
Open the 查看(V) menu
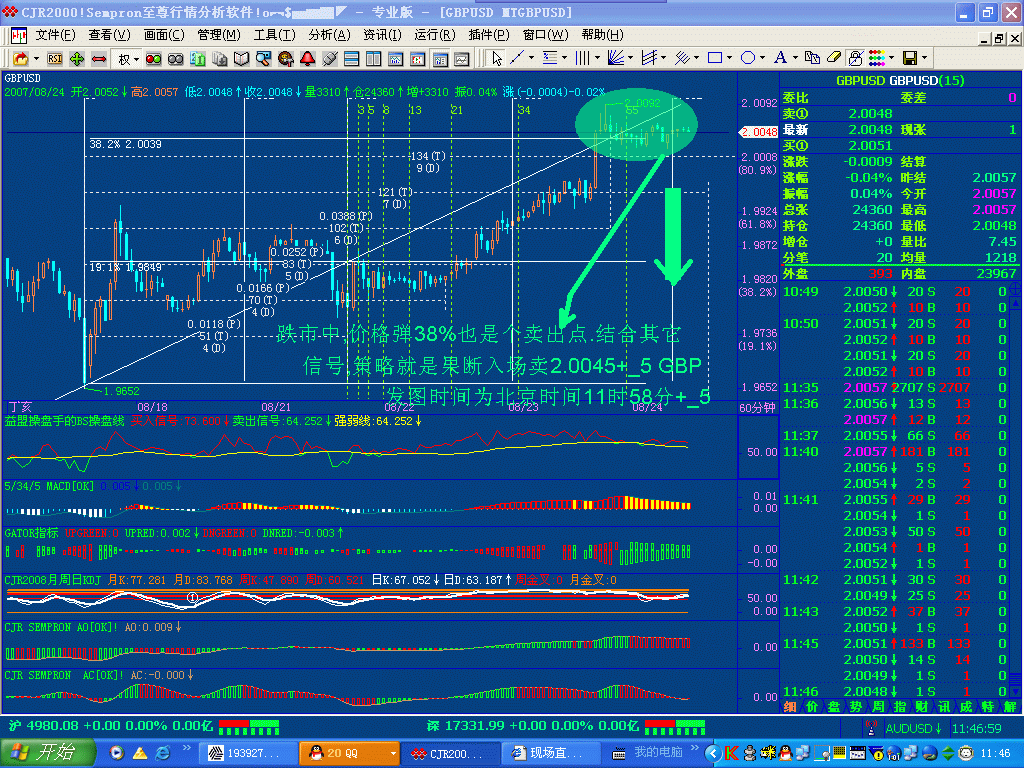pyautogui.click(x=110, y=35)
